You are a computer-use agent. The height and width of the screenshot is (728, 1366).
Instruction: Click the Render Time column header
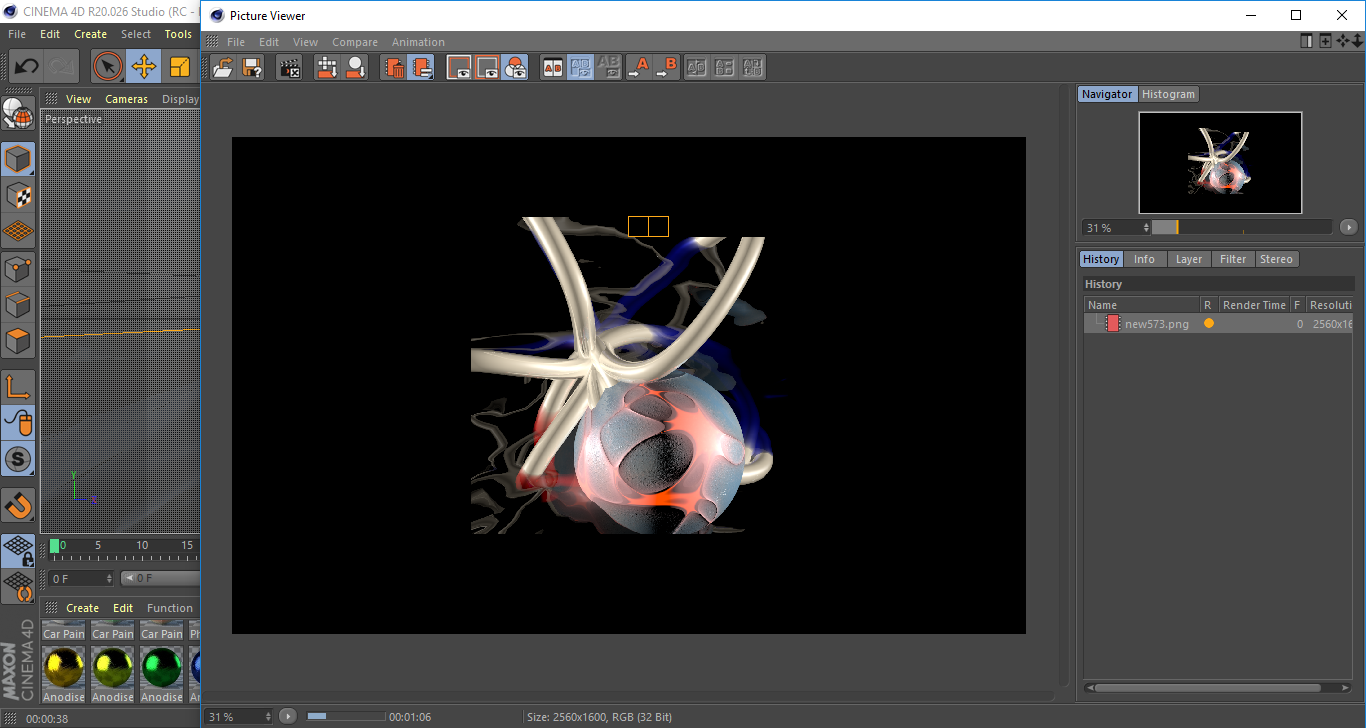(1254, 304)
